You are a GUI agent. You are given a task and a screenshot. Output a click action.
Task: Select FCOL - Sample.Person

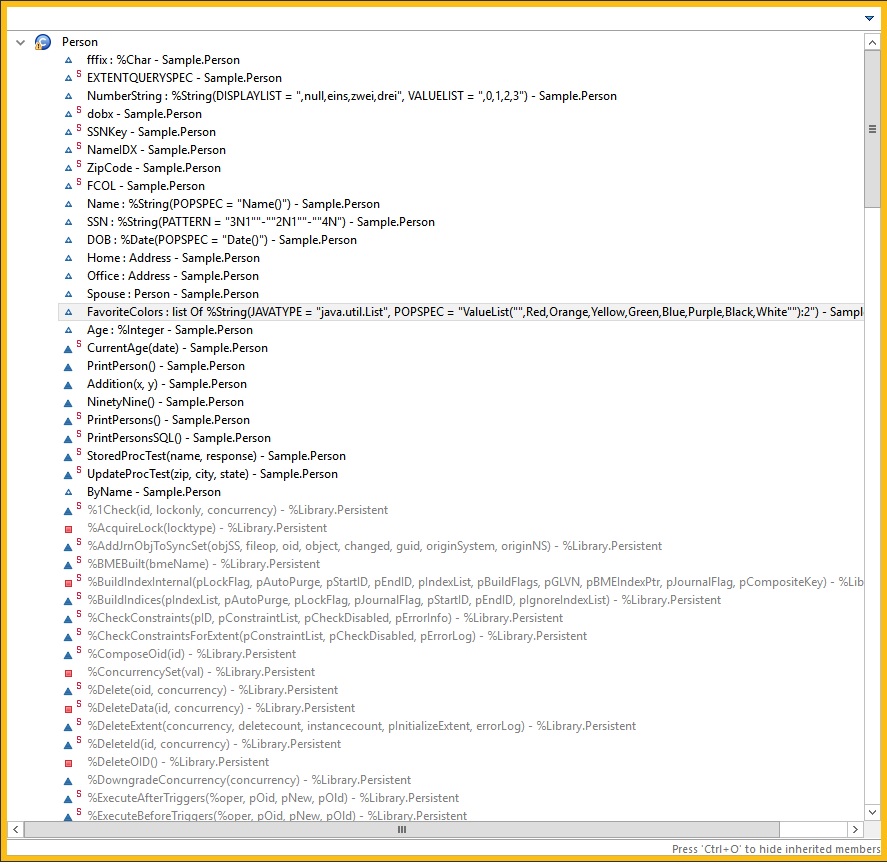click(x=145, y=186)
